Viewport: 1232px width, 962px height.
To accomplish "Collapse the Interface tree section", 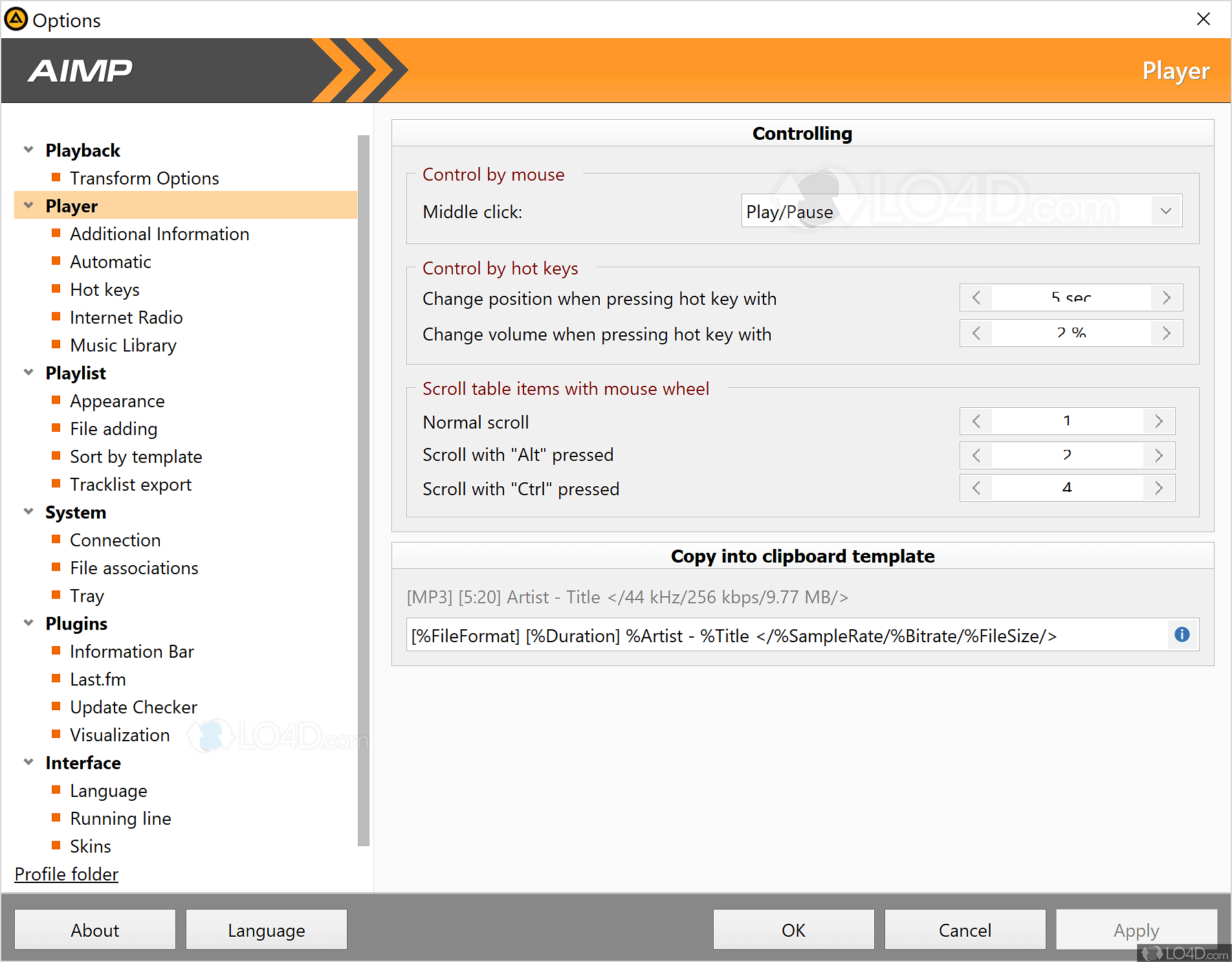I will click(28, 762).
